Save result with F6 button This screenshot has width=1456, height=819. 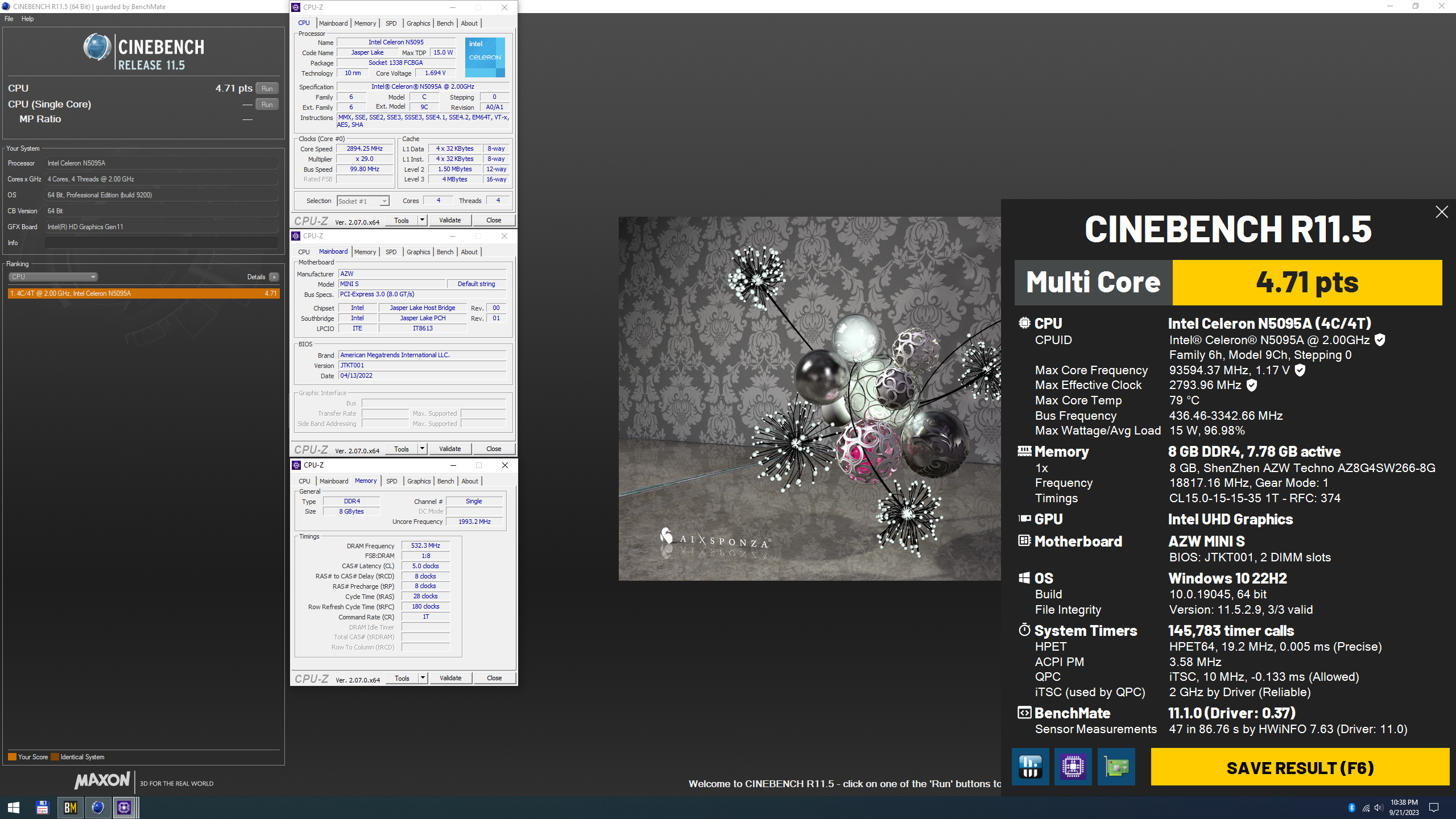tap(1300, 767)
